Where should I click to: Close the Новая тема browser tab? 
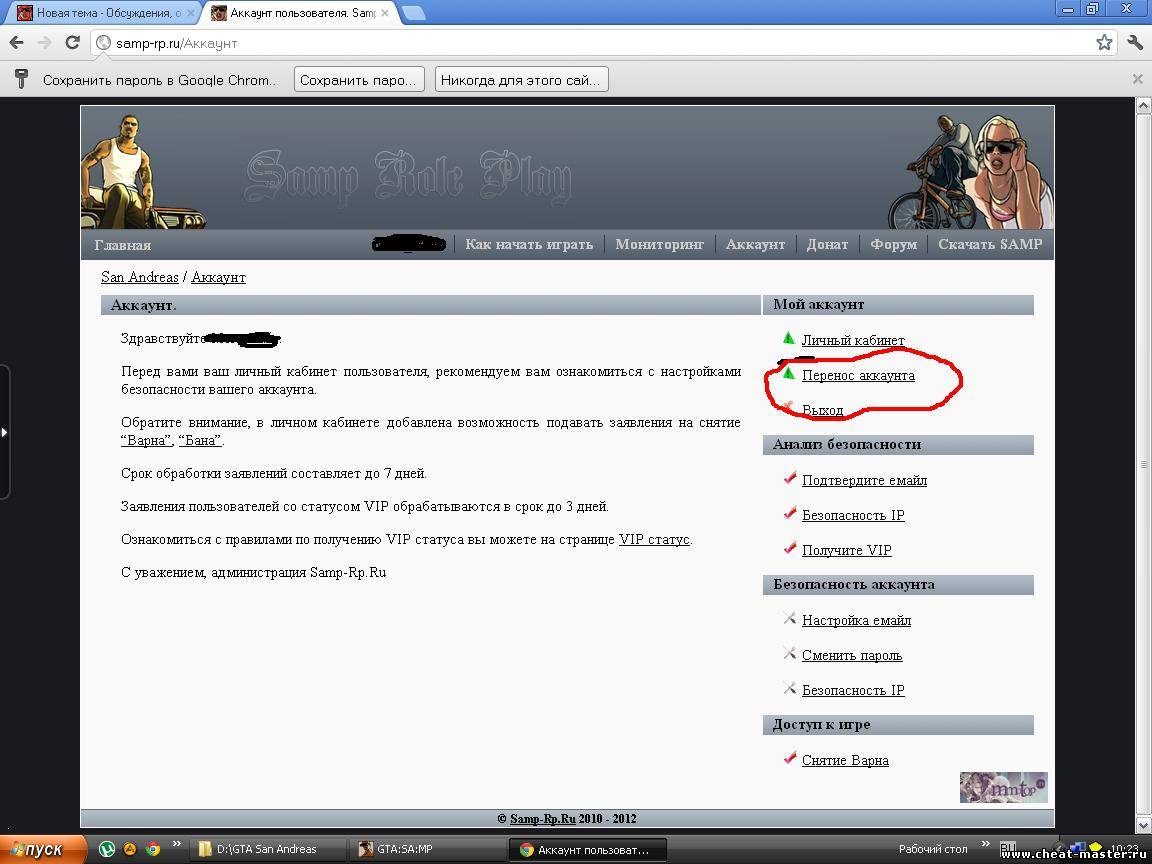[192, 13]
